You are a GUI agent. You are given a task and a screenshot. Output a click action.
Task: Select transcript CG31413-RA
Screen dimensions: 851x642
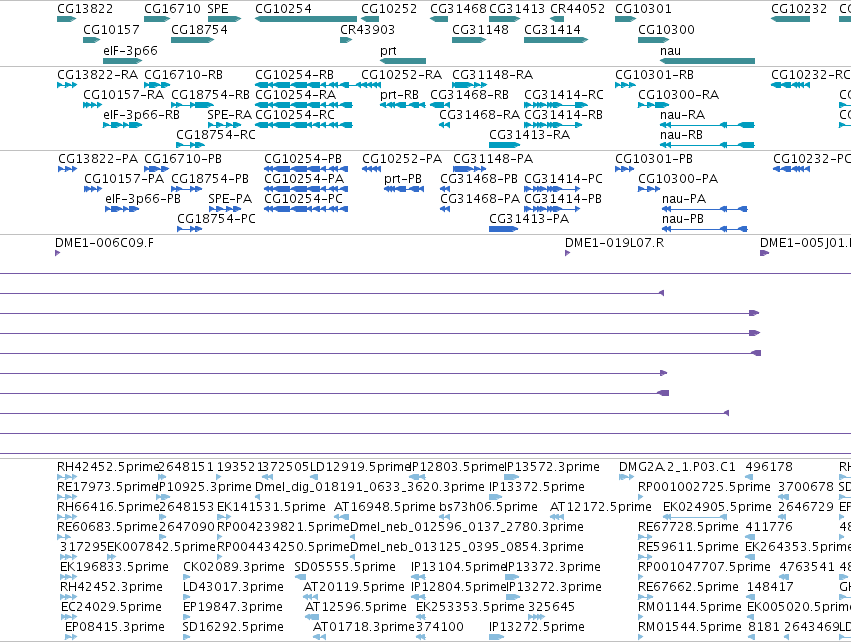[505, 145]
